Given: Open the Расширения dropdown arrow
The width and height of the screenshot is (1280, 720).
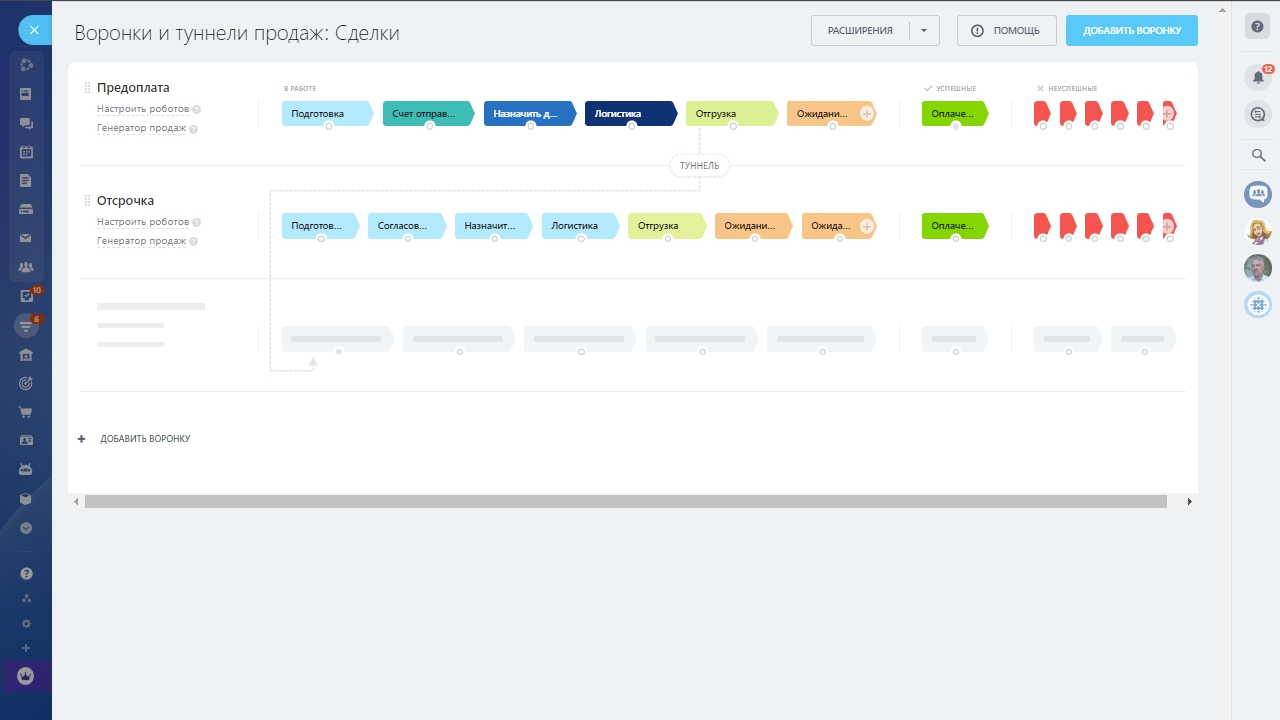Looking at the screenshot, I should (924, 31).
